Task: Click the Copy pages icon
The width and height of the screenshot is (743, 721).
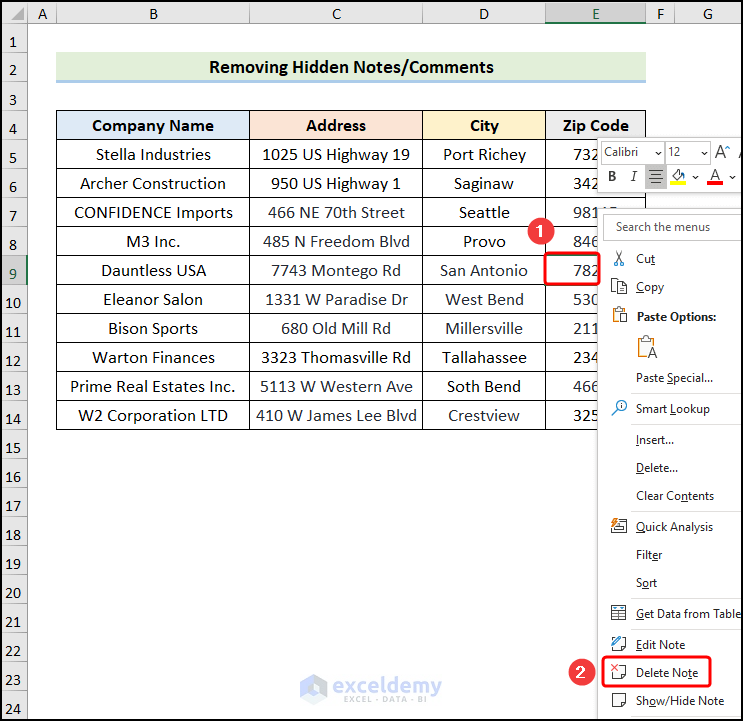Action: (x=619, y=287)
